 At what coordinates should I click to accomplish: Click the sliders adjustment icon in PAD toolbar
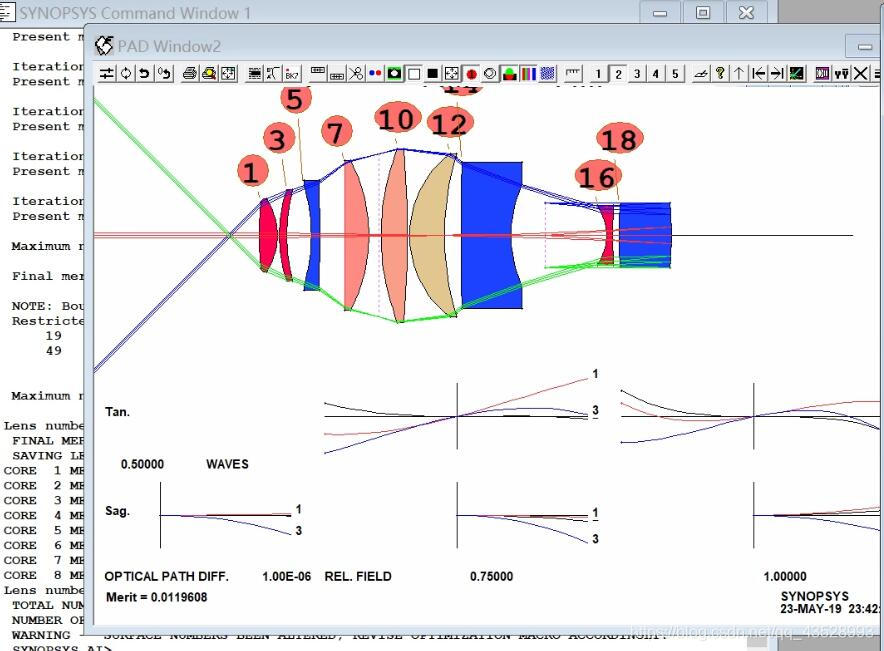tap(107, 73)
